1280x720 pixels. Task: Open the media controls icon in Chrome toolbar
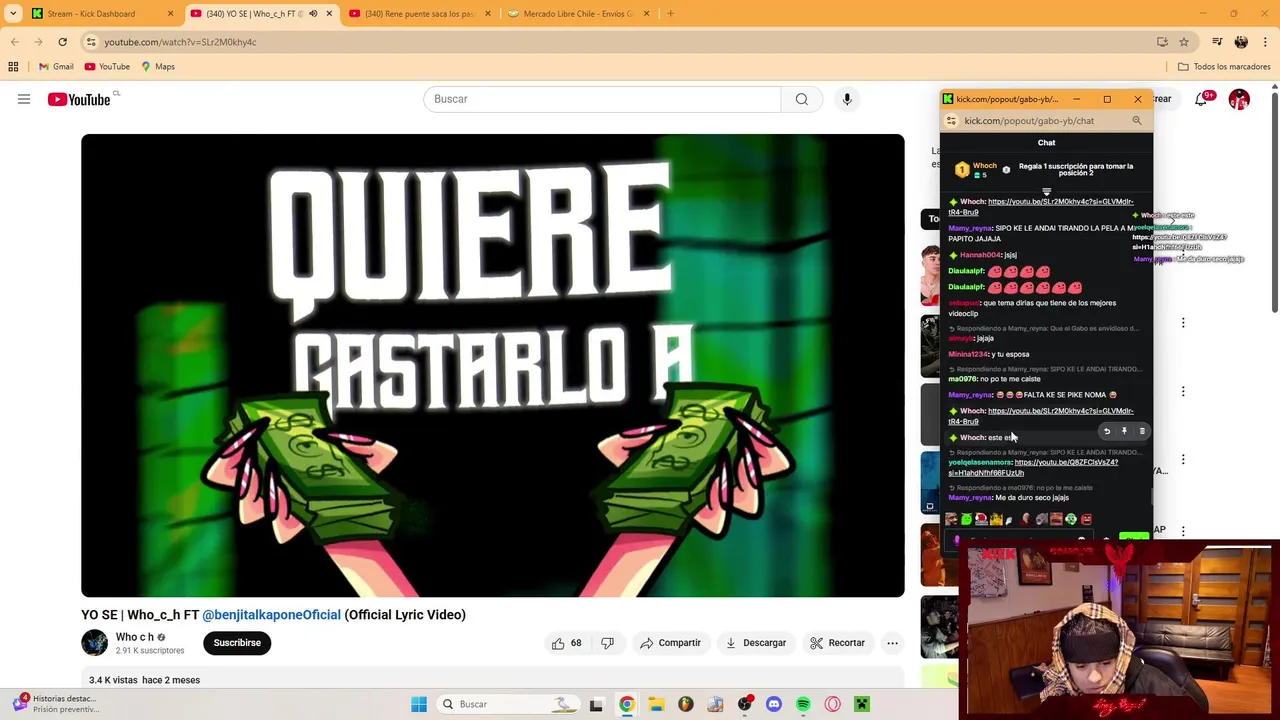(1217, 42)
